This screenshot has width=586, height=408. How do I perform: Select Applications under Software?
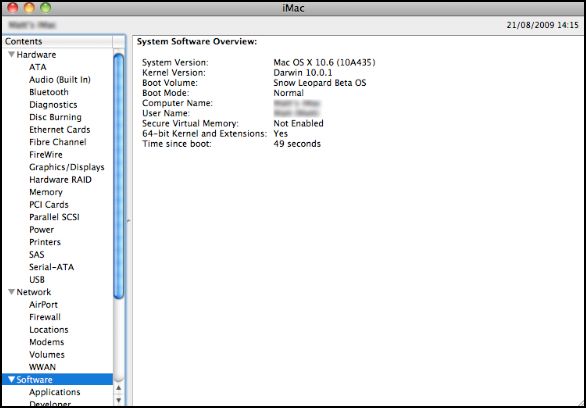tap(55, 392)
